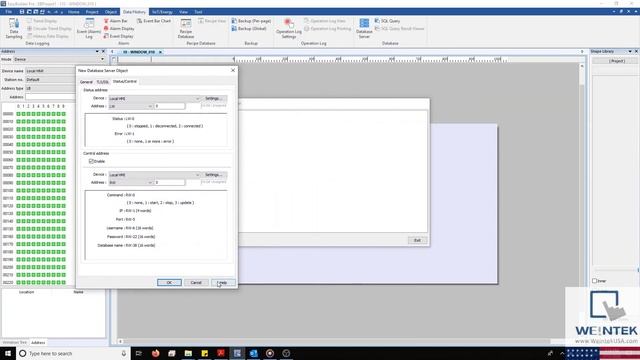The height and width of the screenshot is (360, 640).
Task: Select Backup (Global) in the ribbon
Action: (249, 29)
